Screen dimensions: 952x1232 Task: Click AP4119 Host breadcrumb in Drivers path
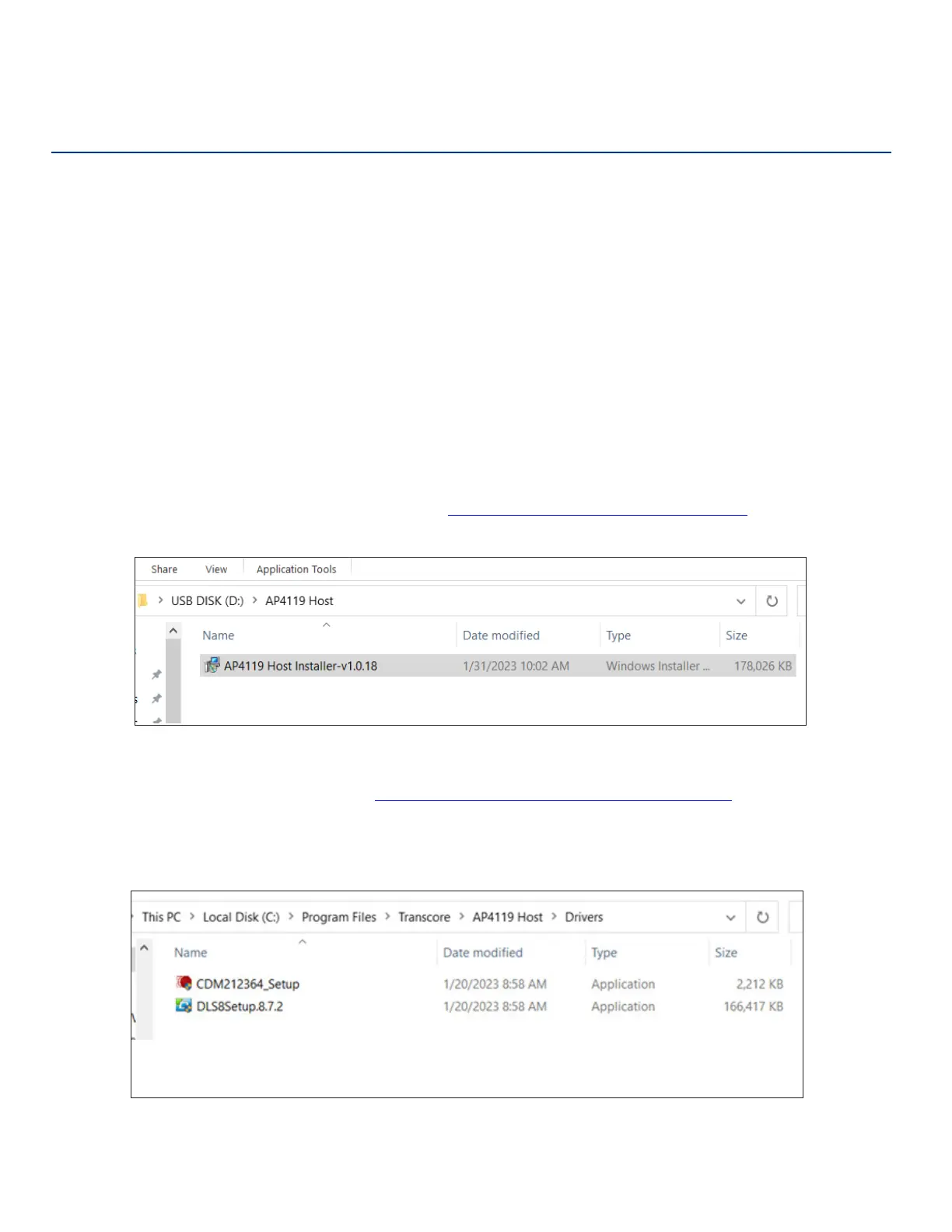point(507,917)
